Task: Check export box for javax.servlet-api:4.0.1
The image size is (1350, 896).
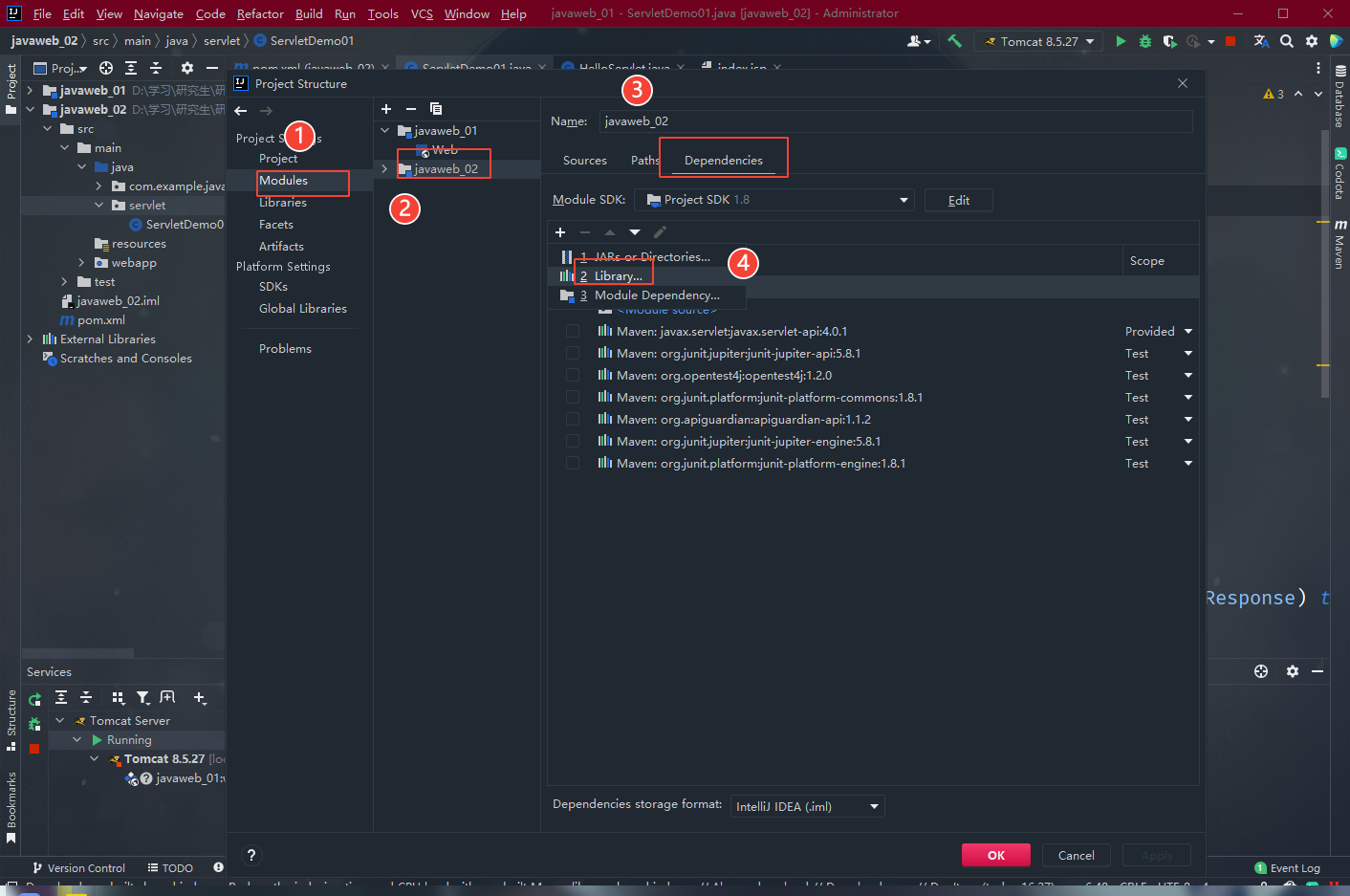Action: (x=573, y=331)
